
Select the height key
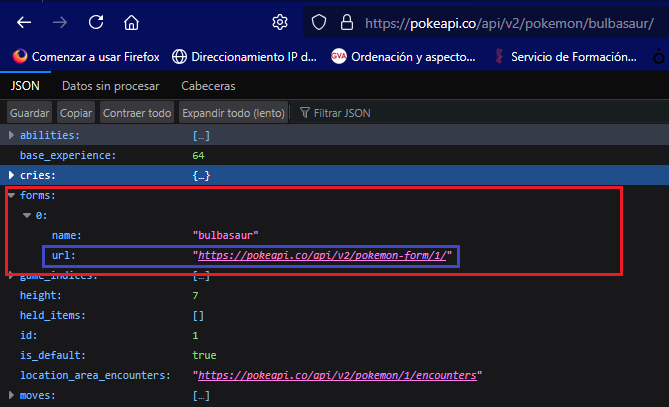(41, 295)
